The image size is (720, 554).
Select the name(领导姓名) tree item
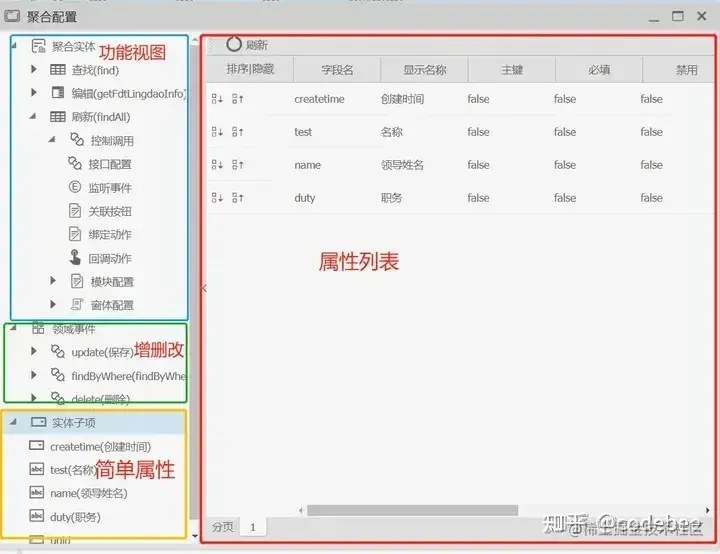click(x=89, y=493)
